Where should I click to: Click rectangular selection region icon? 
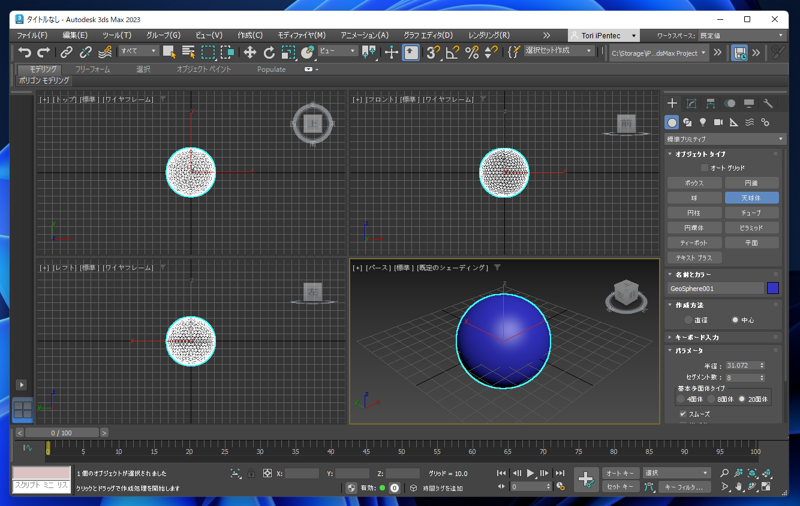208,52
